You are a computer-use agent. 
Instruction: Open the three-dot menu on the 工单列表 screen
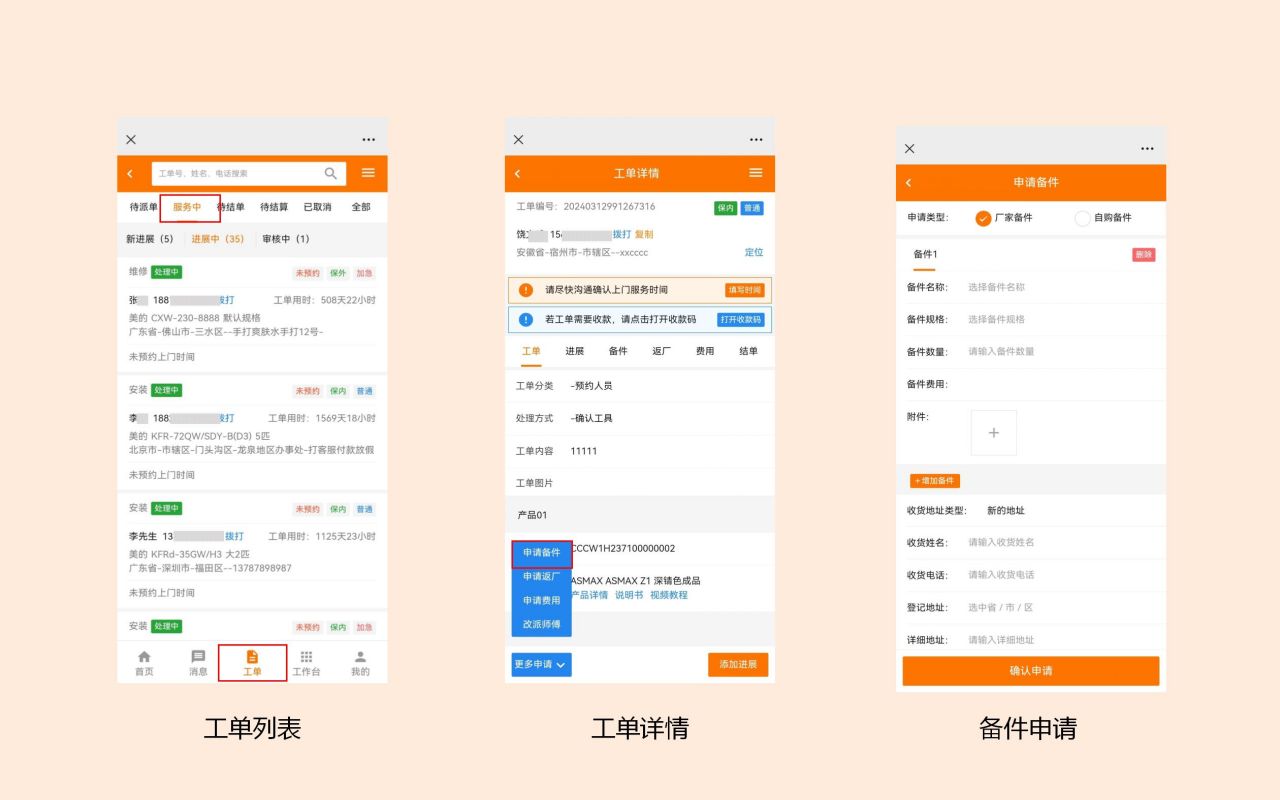tap(369, 139)
